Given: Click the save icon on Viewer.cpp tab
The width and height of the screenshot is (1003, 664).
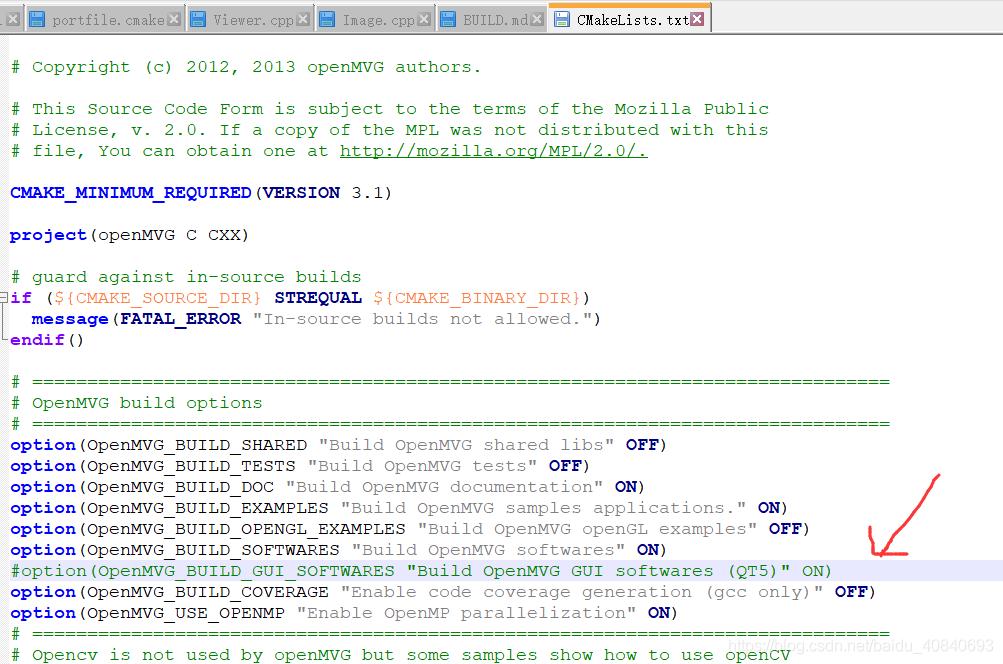Looking at the screenshot, I should pyautogui.click(x=198, y=20).
